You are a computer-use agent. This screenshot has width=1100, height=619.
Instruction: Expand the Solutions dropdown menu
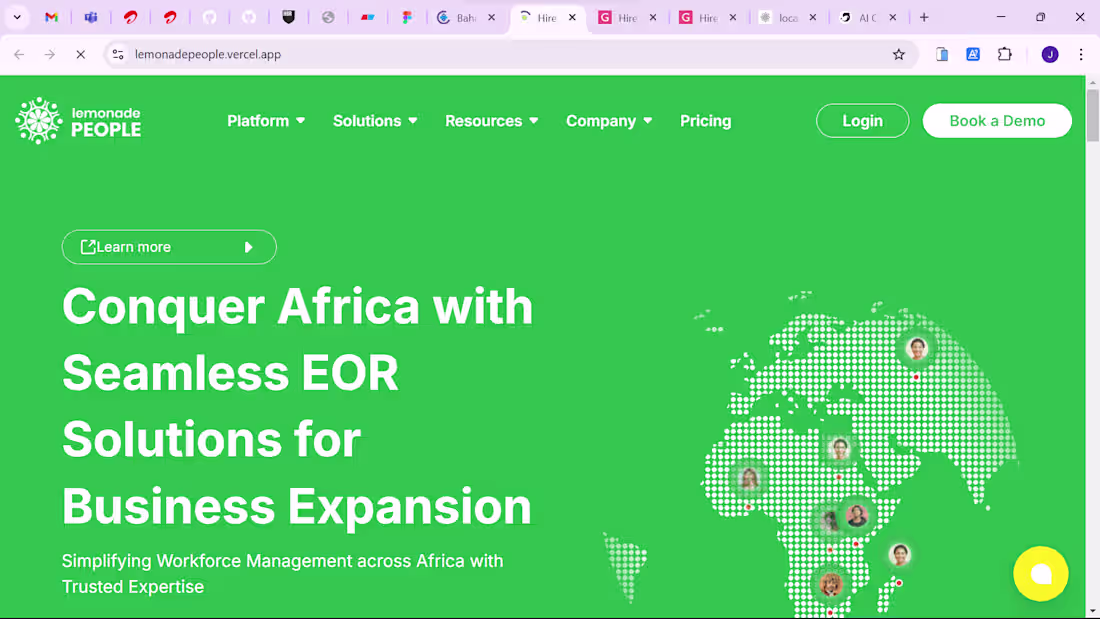[375, 121]
